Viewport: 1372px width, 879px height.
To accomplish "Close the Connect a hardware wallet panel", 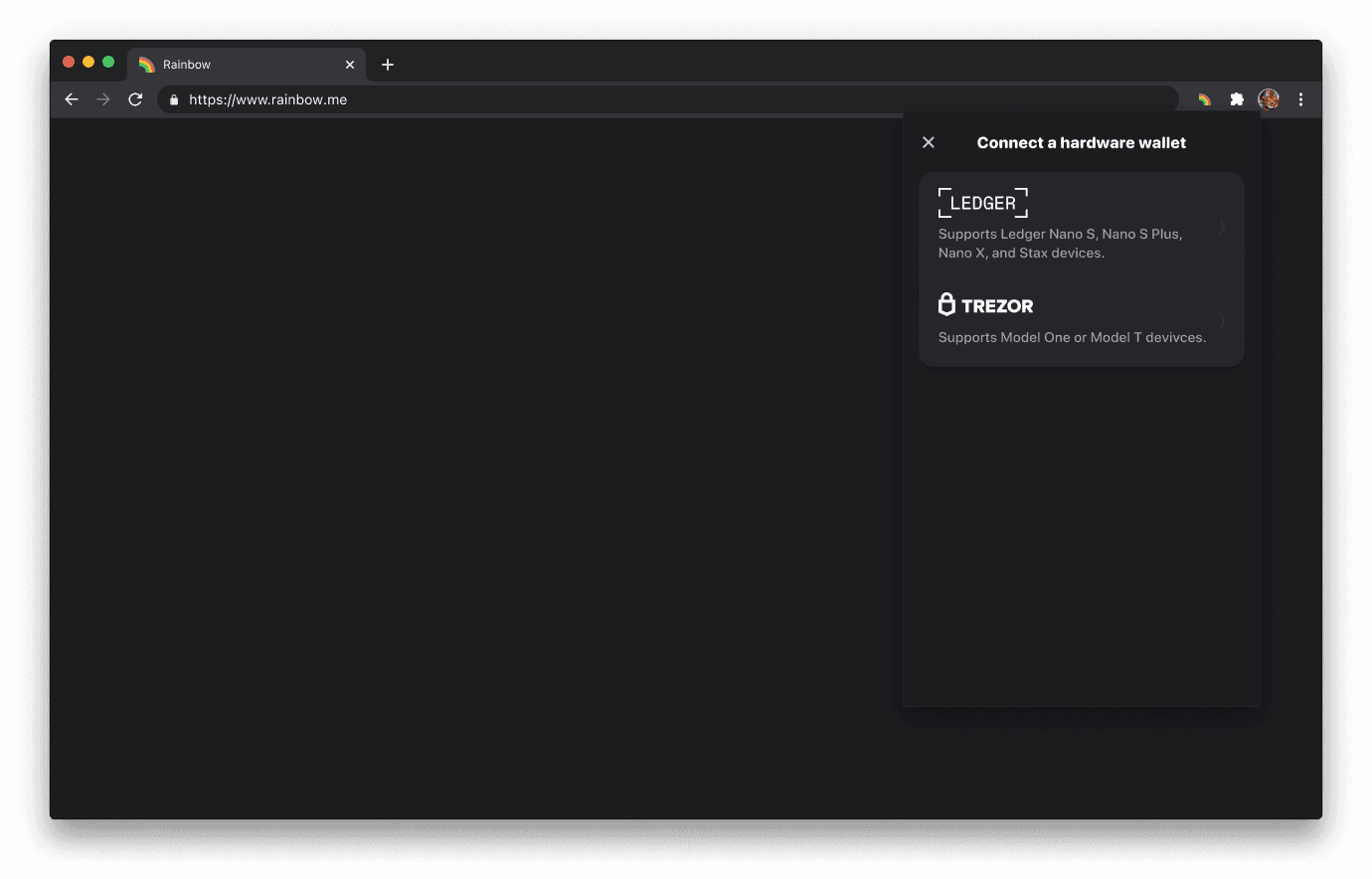I will (929, 142).
